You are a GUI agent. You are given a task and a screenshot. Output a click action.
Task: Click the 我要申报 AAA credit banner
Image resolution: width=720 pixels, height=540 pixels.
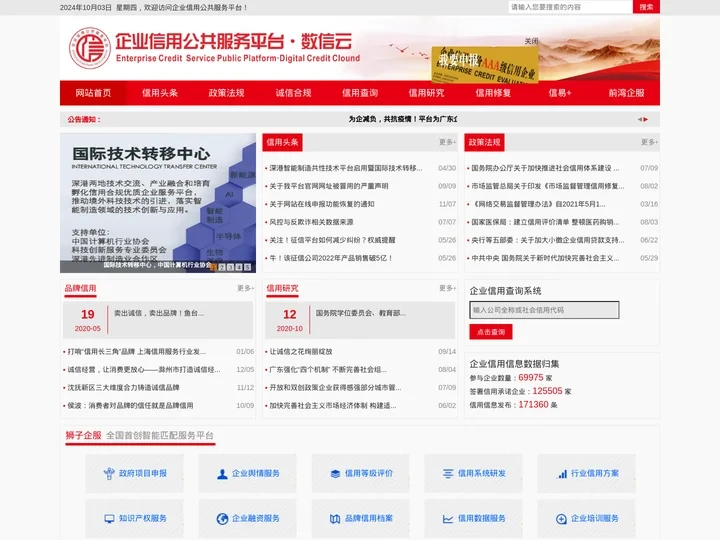pos(485,65)
